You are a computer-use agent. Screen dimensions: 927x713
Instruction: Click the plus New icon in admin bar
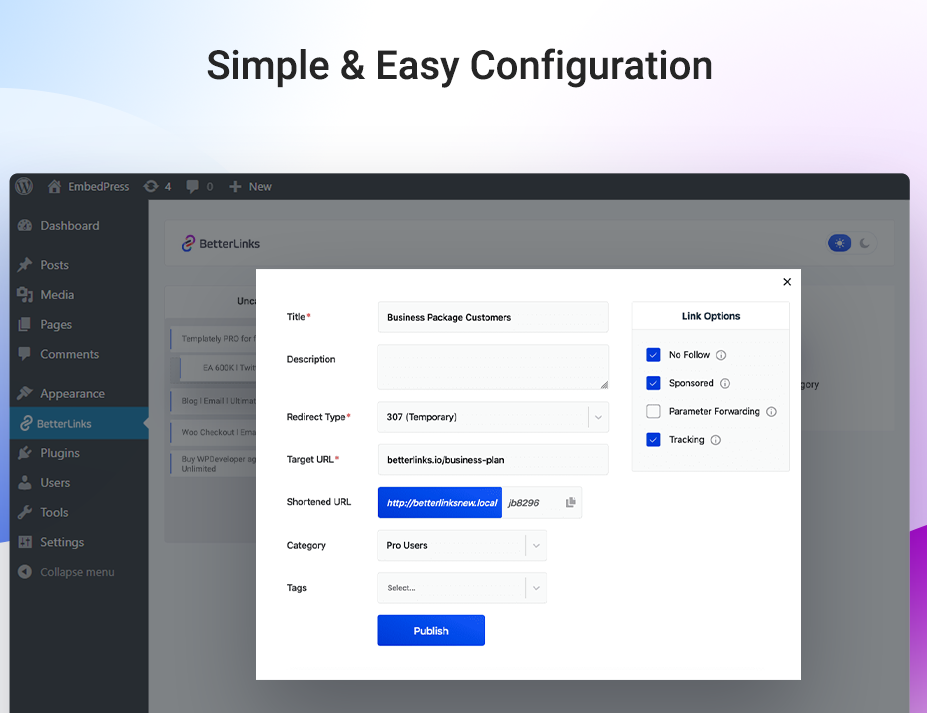(x=235, y=187)
